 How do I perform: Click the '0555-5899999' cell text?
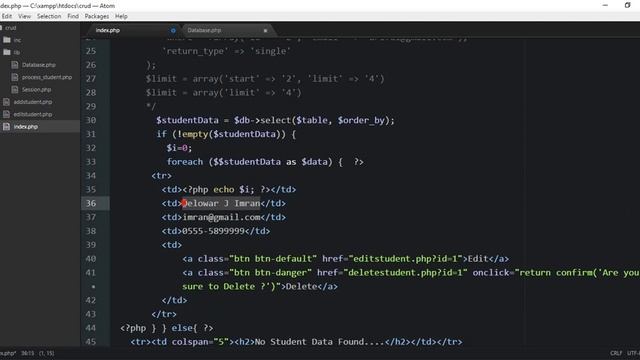tap(213, 231)
